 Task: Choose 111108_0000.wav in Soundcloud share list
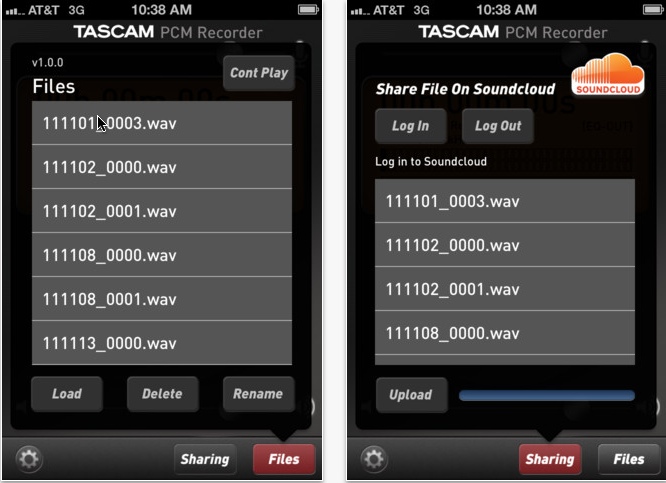click(x=505, y=333)
